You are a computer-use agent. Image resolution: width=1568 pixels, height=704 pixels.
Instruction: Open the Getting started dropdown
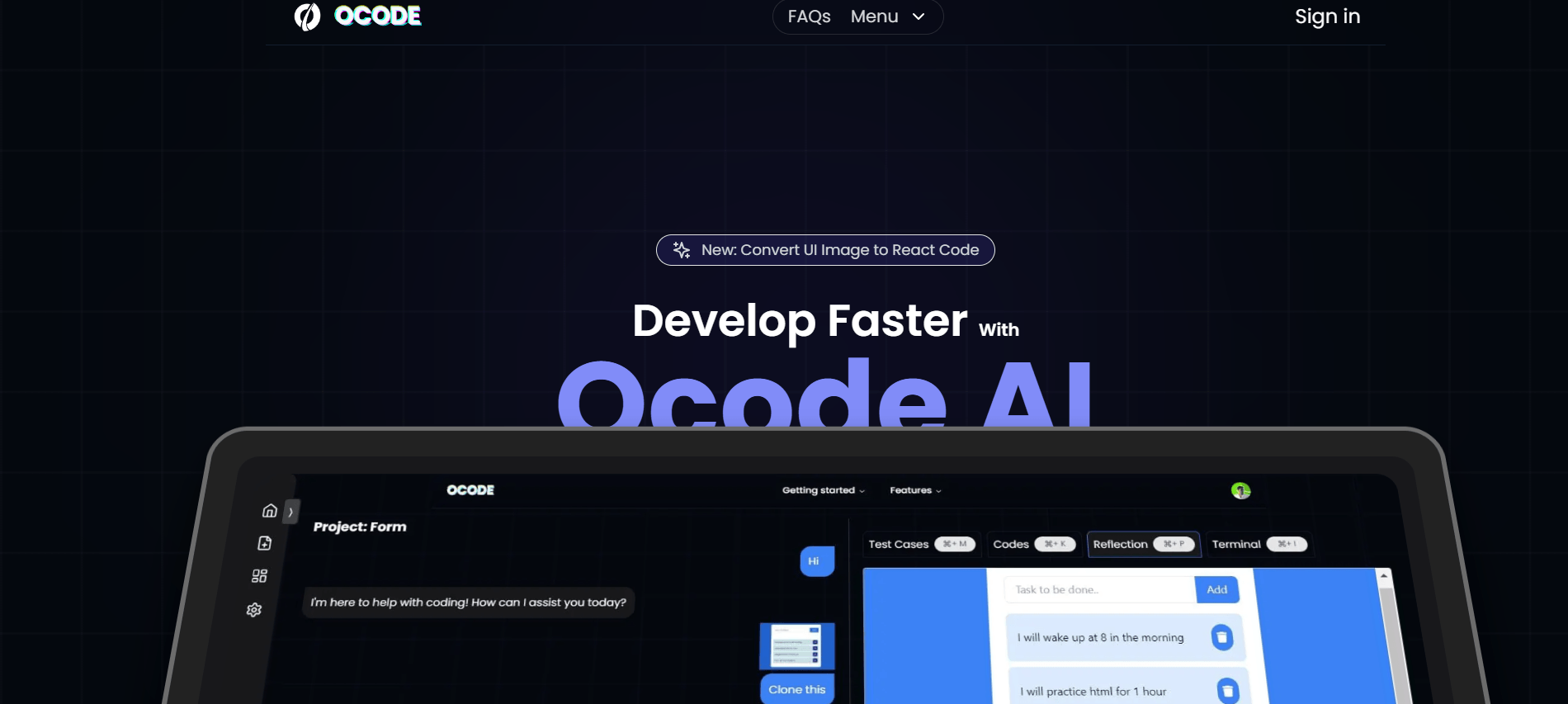(x=824, y=490)
